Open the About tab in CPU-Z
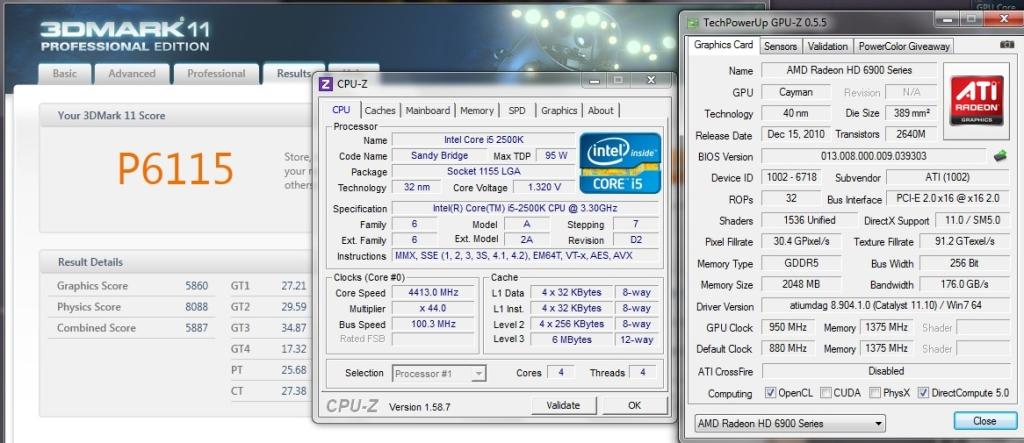This screenshot has height=443, width=1024. point(600,110)
